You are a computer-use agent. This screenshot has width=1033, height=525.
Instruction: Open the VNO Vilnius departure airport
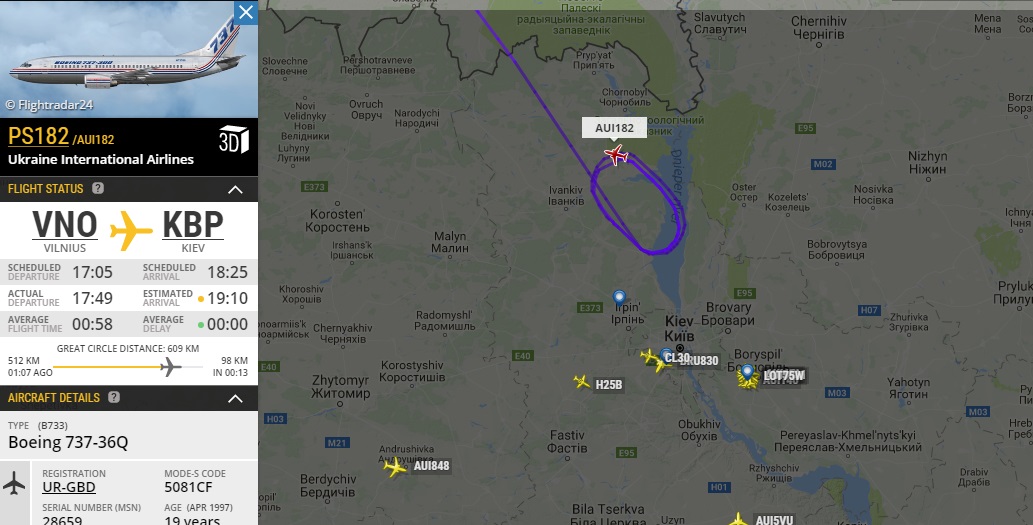tap(65, 231)
